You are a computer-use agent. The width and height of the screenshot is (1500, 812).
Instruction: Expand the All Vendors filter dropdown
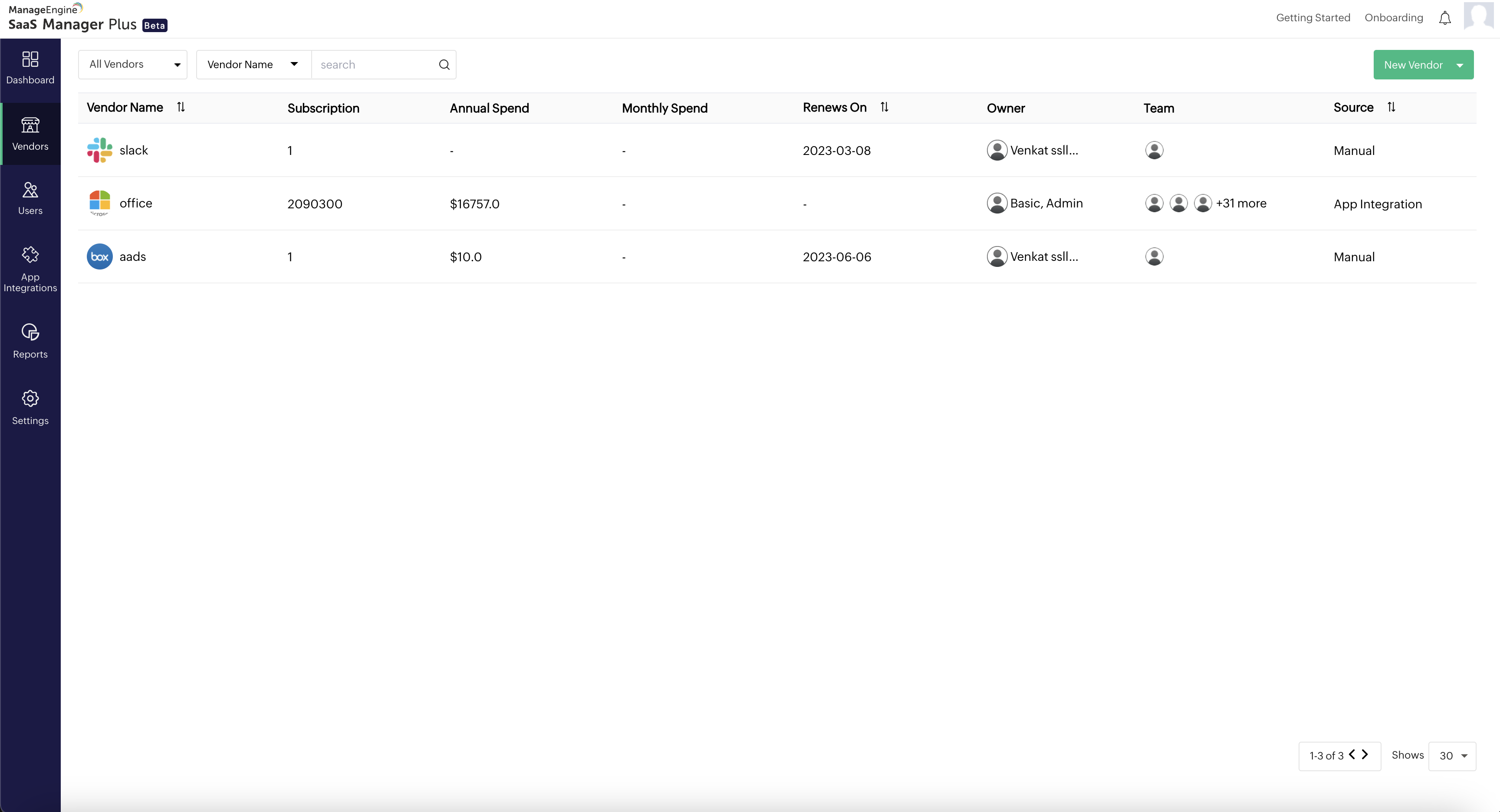[x=133, y=65]
